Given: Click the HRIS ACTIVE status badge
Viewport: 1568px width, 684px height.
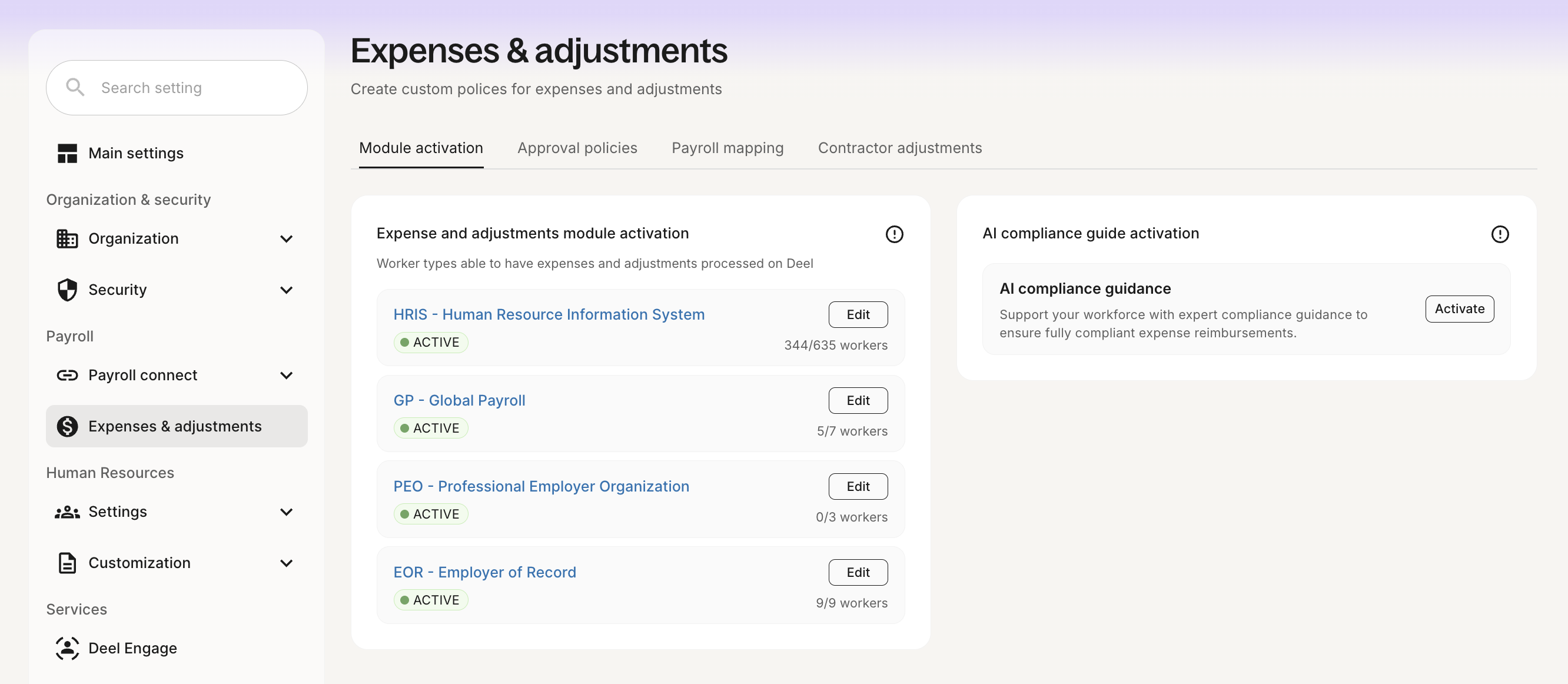Looking at the screenshot, I should coord(431,342).
